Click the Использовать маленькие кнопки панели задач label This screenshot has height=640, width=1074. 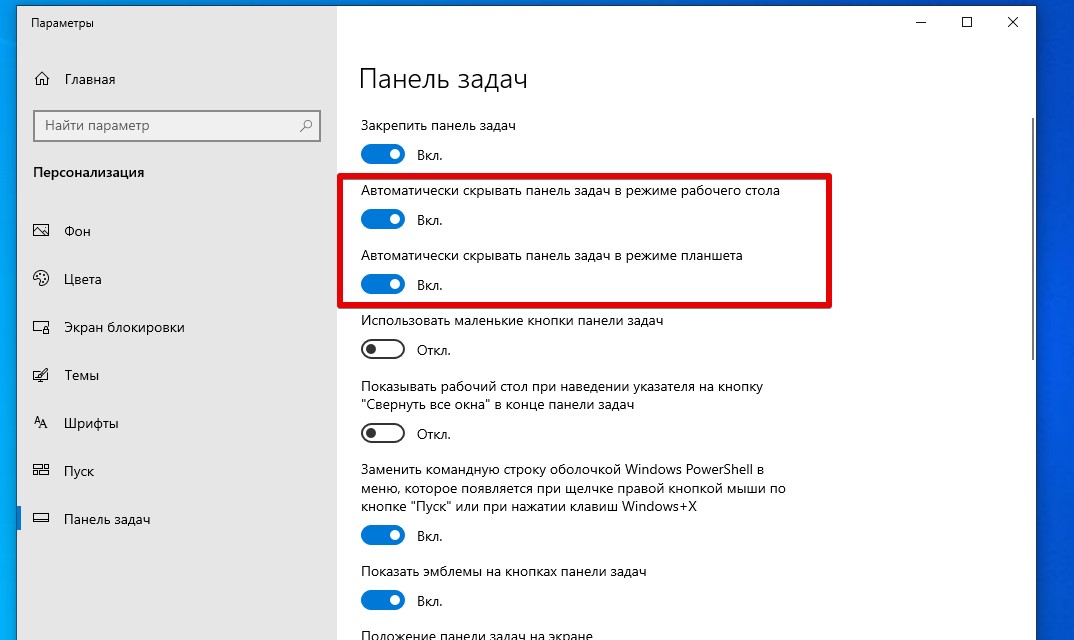tap(512, 320)
